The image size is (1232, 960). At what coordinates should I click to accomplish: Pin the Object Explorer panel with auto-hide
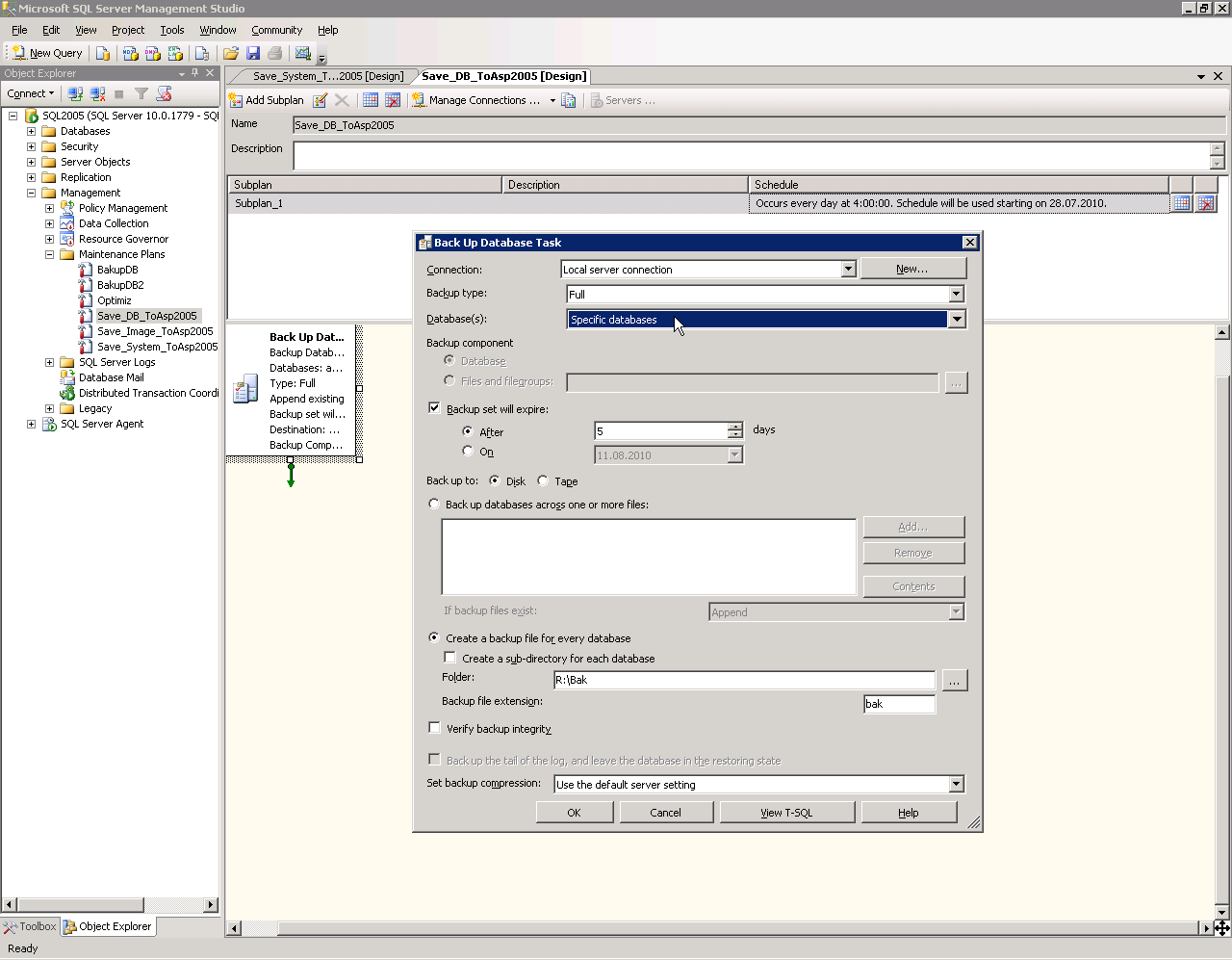coord(195,73)
